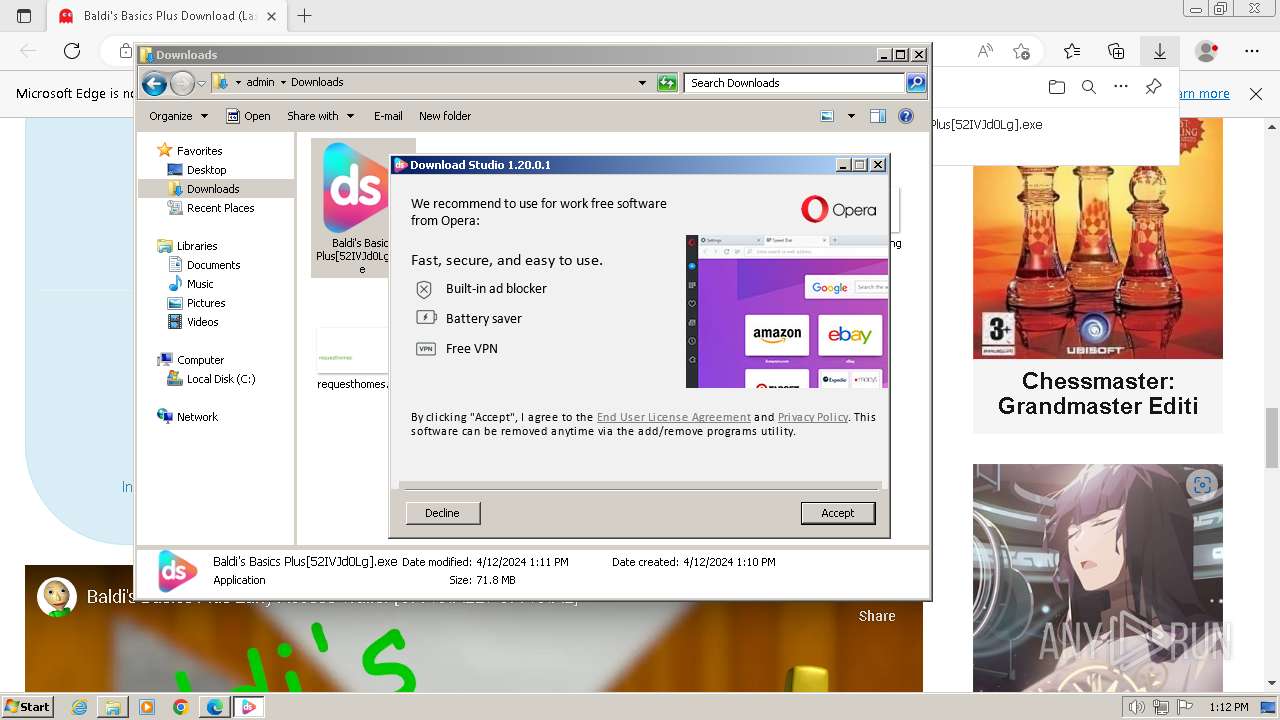Click the search magnifier in Explorer
Screen dimensions: 1280x720
pos(916,83)
